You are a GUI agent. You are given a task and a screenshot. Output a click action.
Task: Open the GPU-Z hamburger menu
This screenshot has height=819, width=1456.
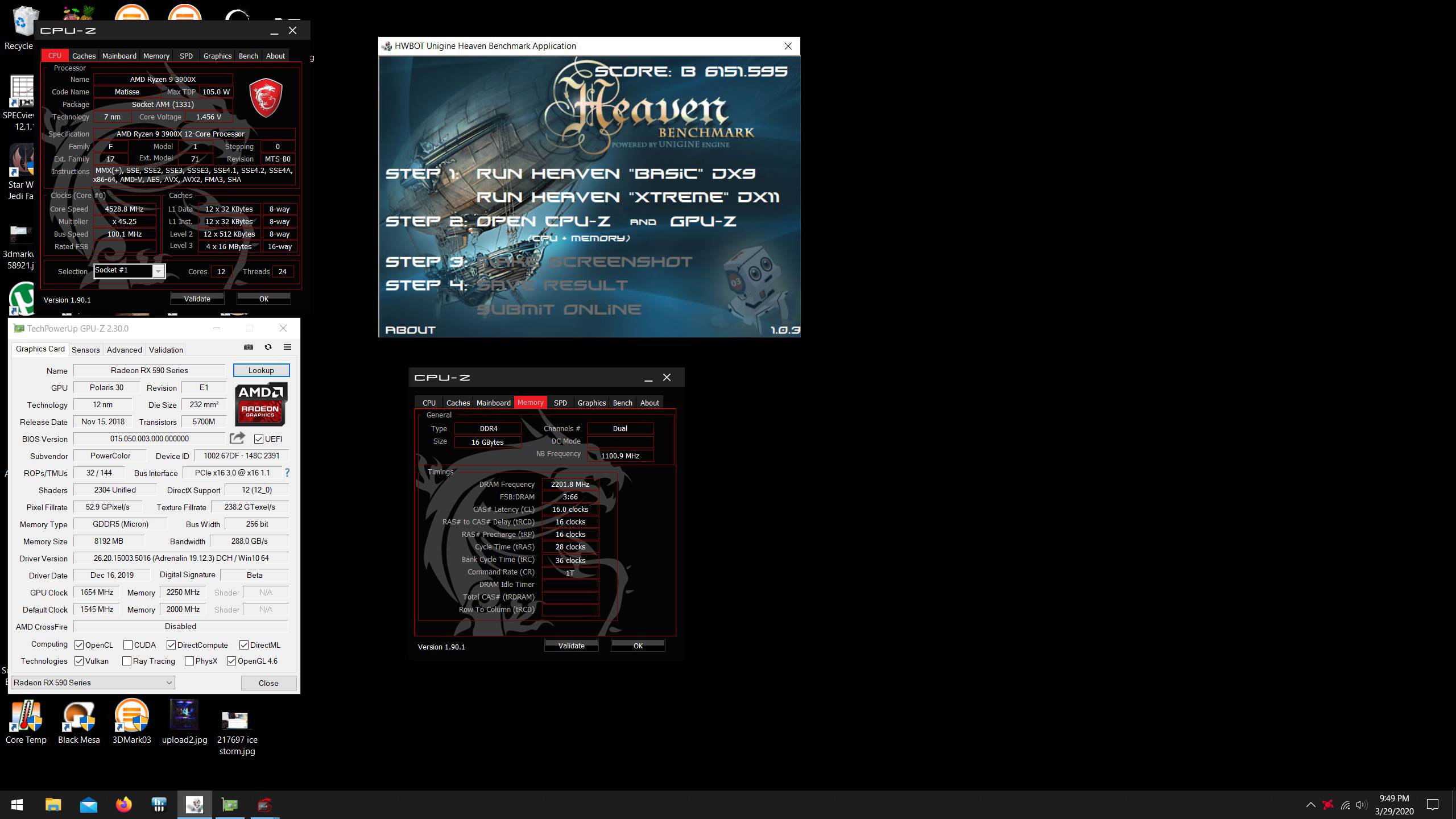287,347
